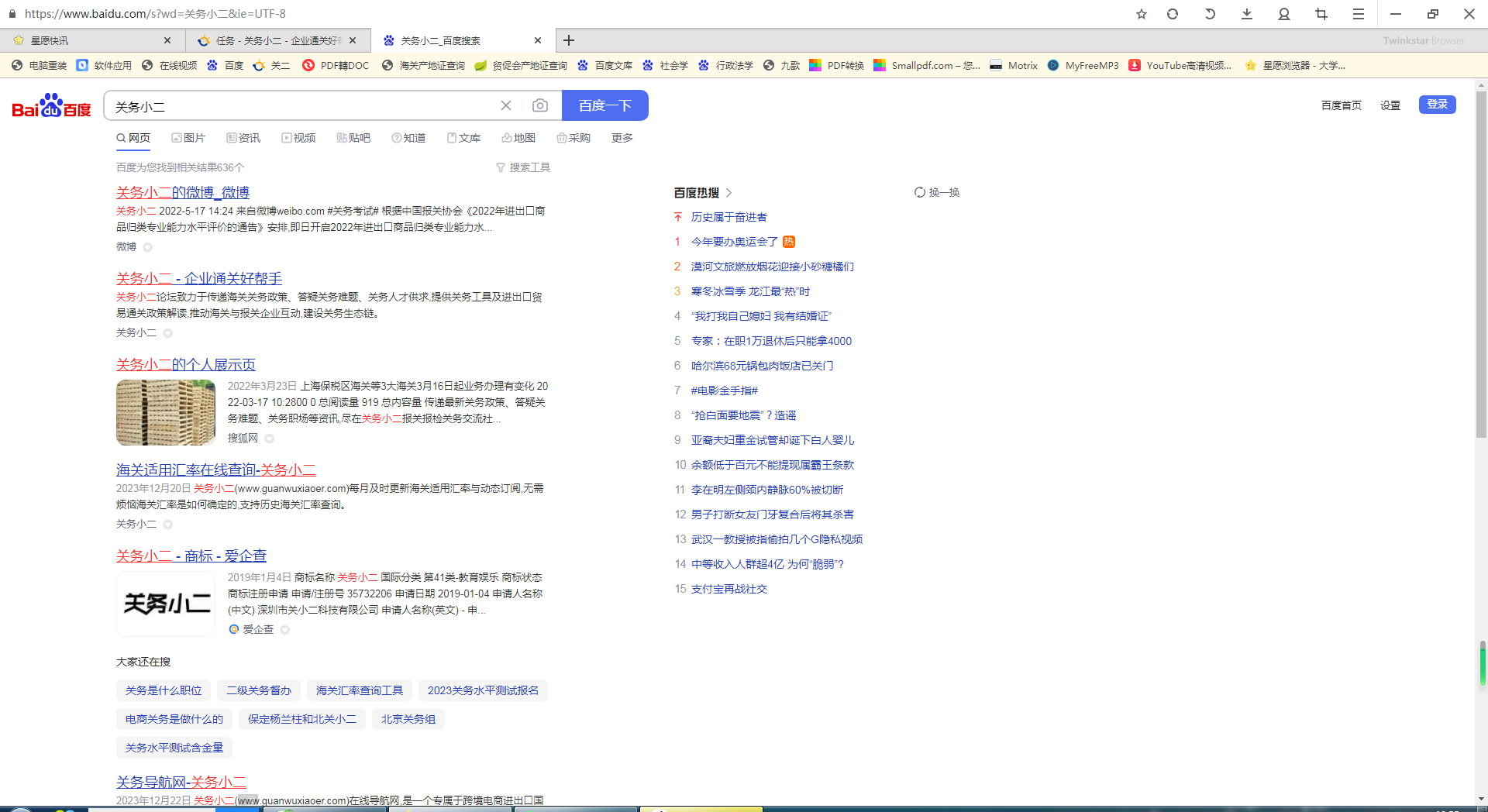Select the 图片 search category
This screenshot has height=812, width=1488.
click(188, 138)
